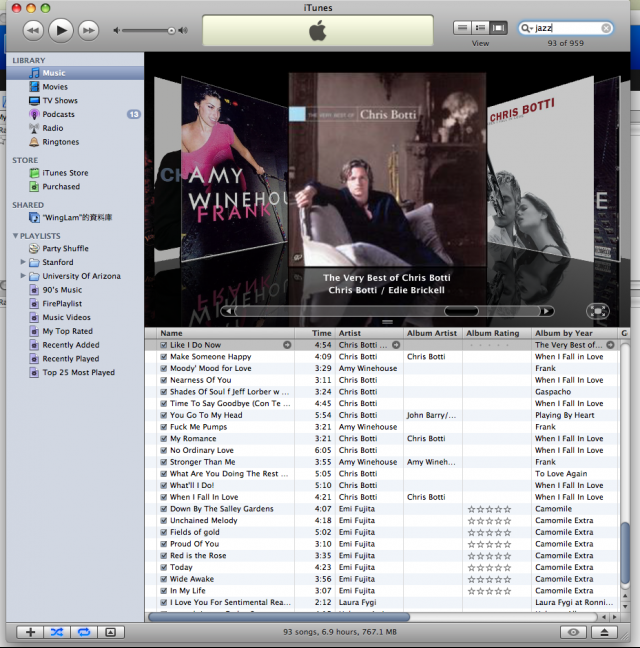Sort by the Album Rating column header
This screenshot has width=640, height=648.
[497, 333]
